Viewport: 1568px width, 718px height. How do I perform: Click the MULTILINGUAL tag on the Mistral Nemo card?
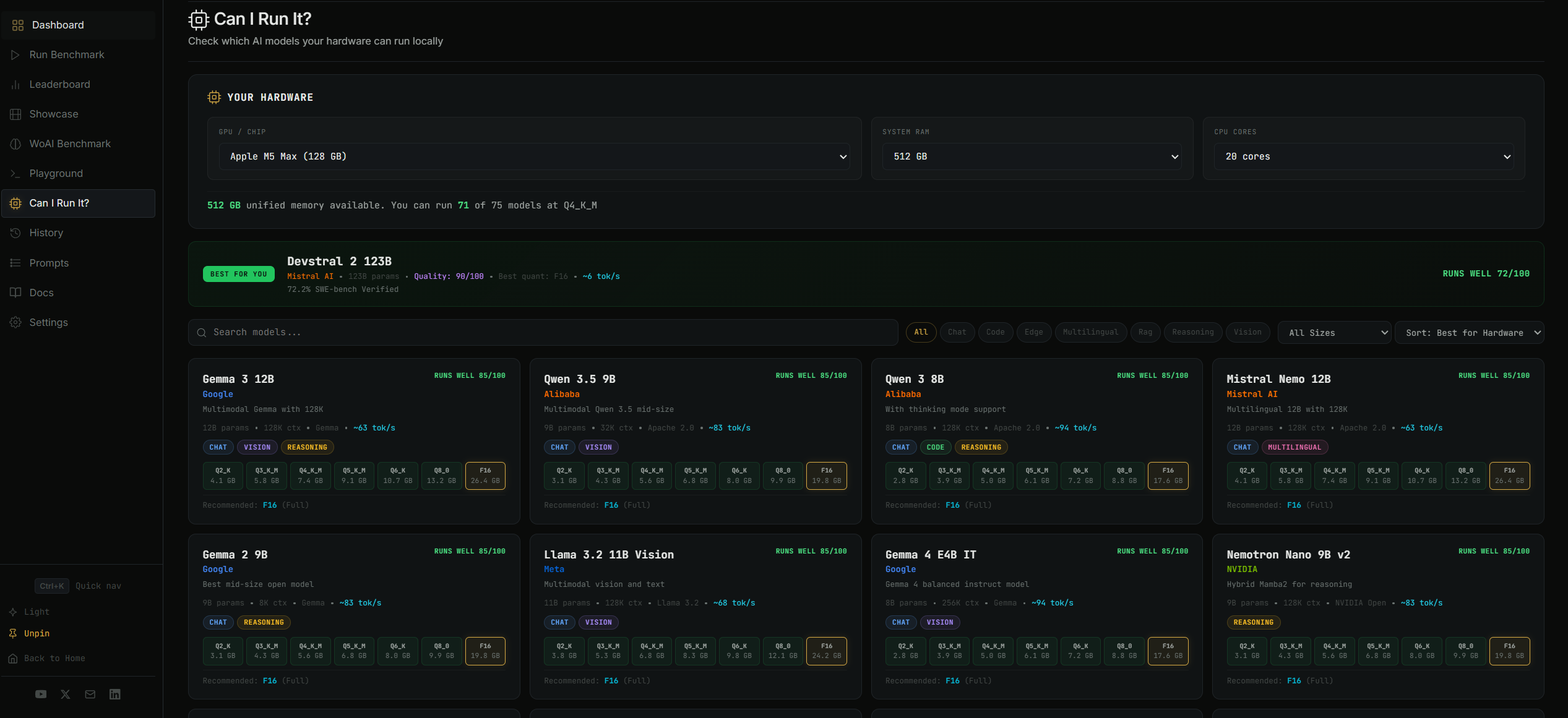[x=1294, y=447]
